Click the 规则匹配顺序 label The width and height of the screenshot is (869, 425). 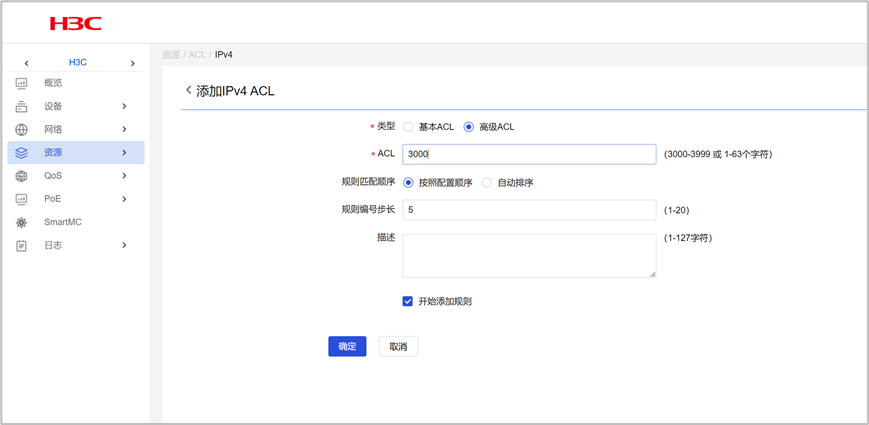pos(368,182)
